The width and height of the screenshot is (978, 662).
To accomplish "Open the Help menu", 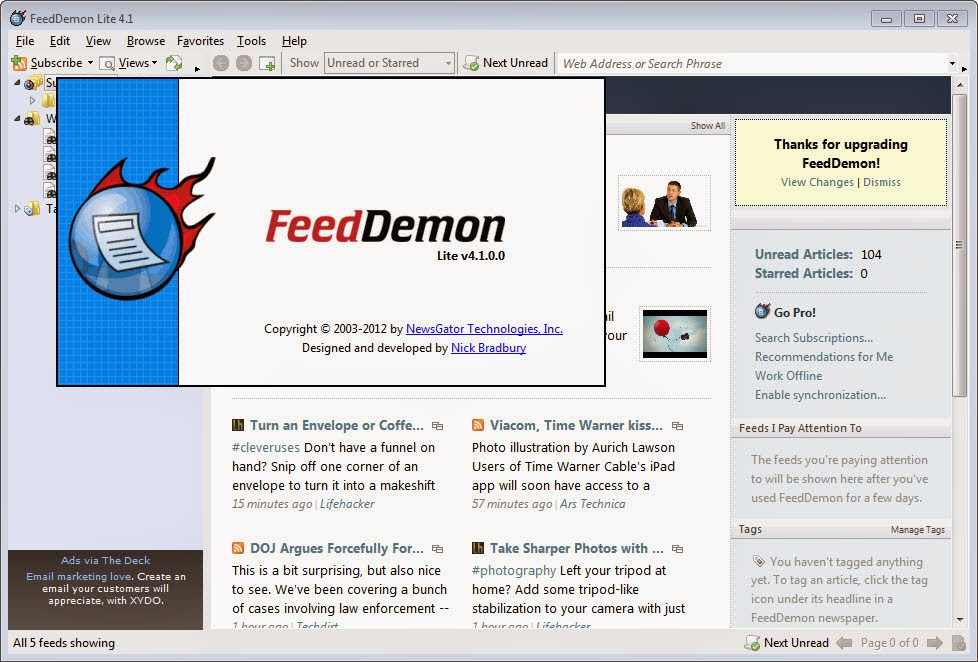I will coord(294,41).
